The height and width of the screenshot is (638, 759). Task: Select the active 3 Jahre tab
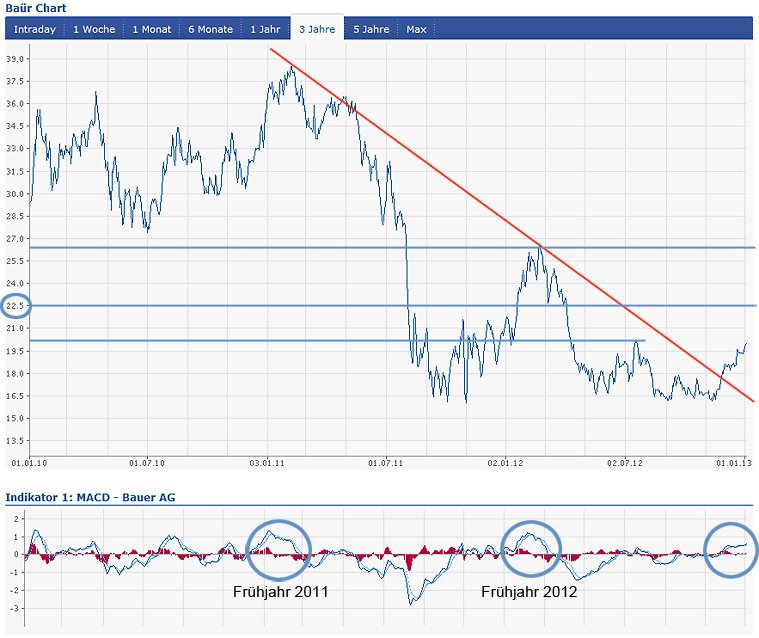point(317,29)
